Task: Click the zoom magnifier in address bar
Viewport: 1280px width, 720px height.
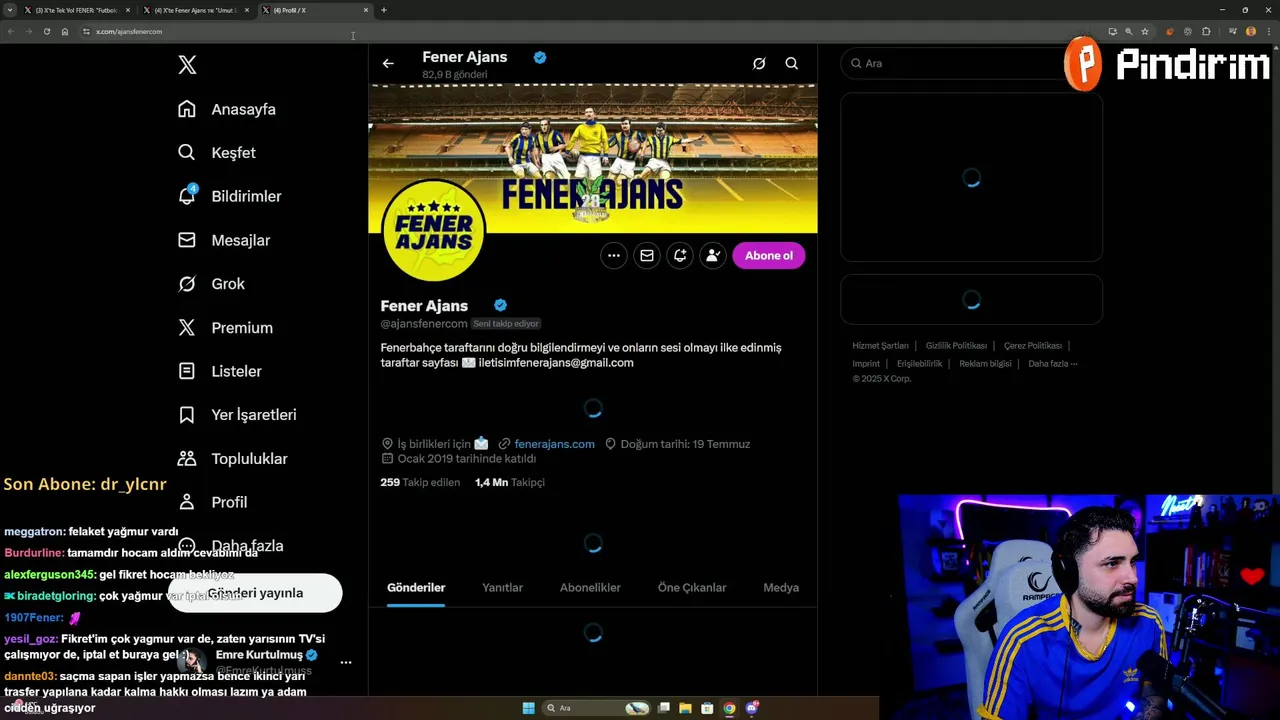Action: [1128, 31]
